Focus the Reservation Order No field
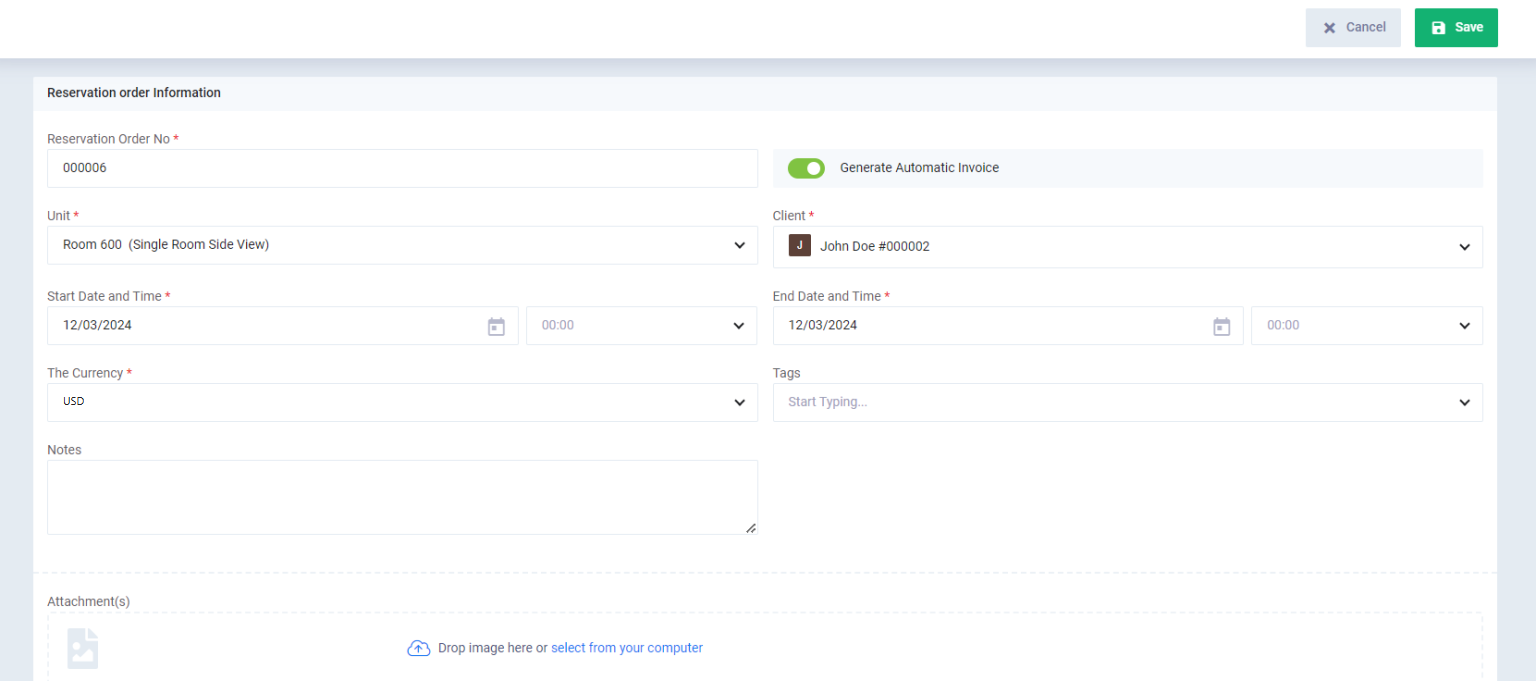This screenshot has height=681, width=1536. click(x=402, y=168)
